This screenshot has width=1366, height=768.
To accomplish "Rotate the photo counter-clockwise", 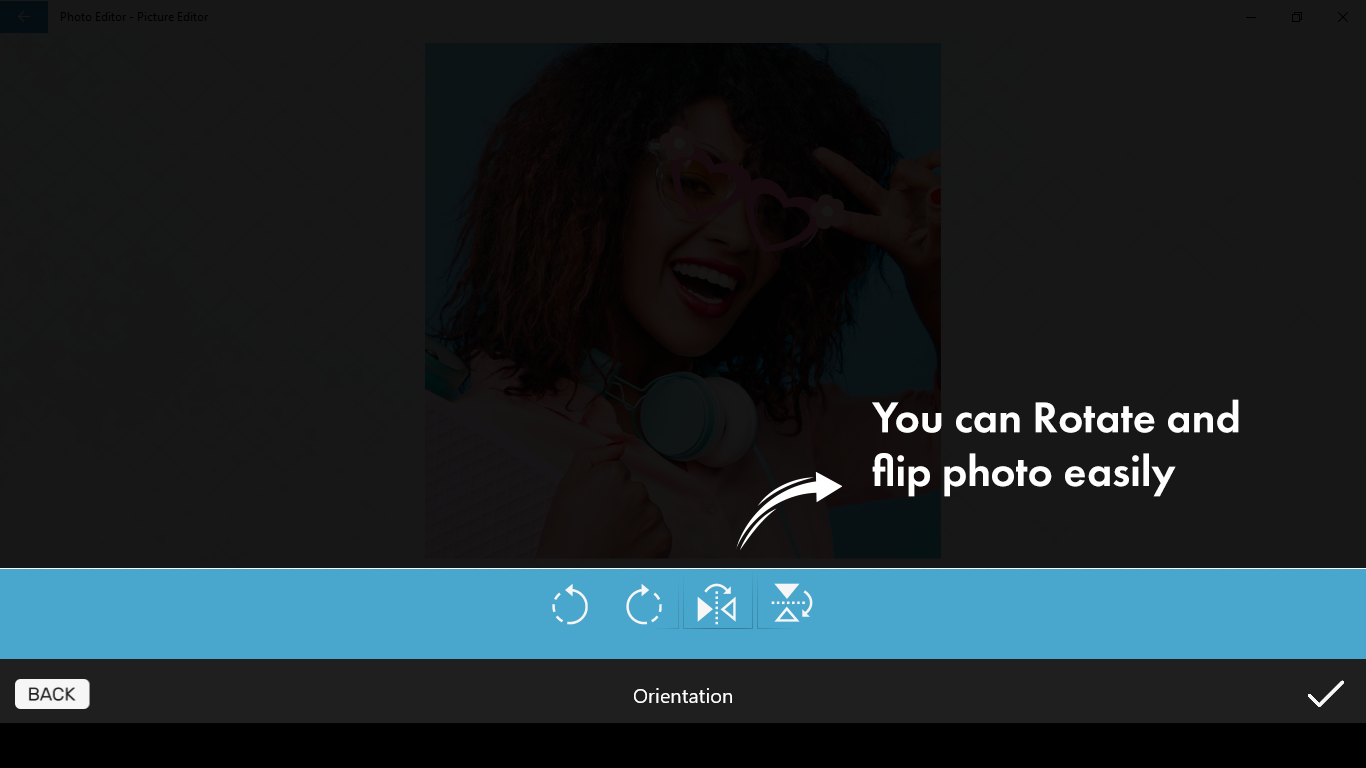I will coord(570,605).
